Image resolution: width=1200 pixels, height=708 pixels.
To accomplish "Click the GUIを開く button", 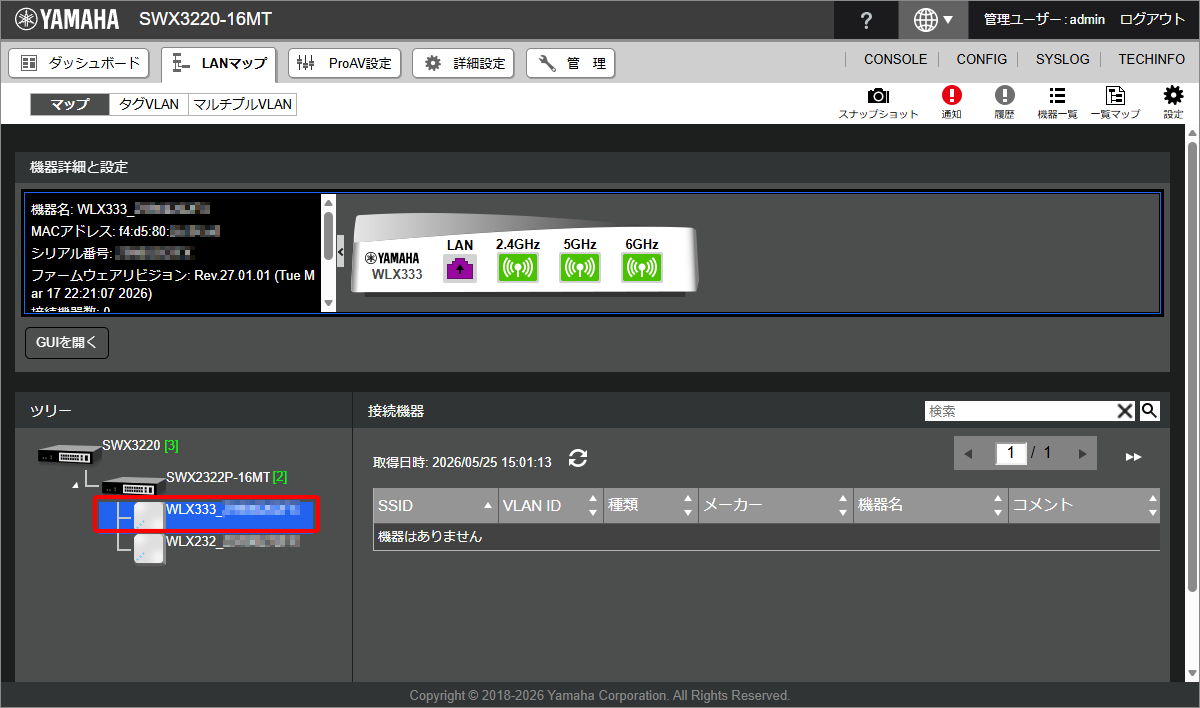I will click(66, 342).
